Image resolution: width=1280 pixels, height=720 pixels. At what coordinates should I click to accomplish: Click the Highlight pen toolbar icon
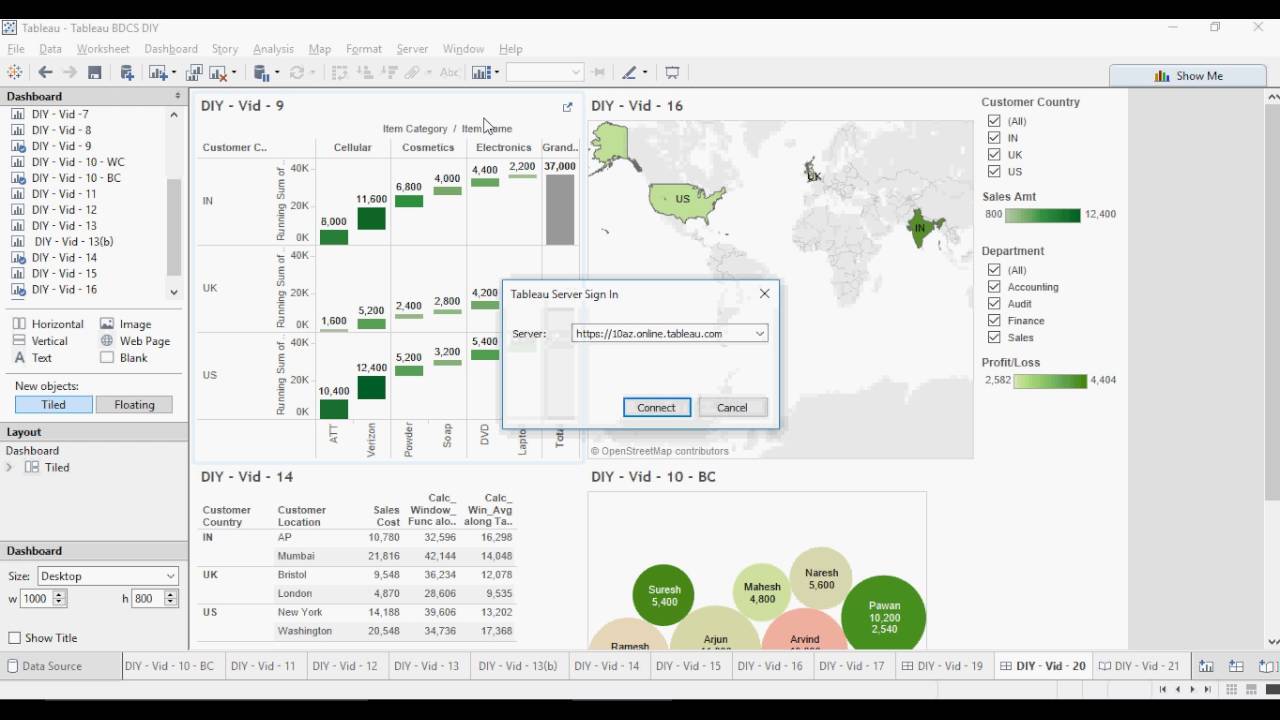click(630, 72)
